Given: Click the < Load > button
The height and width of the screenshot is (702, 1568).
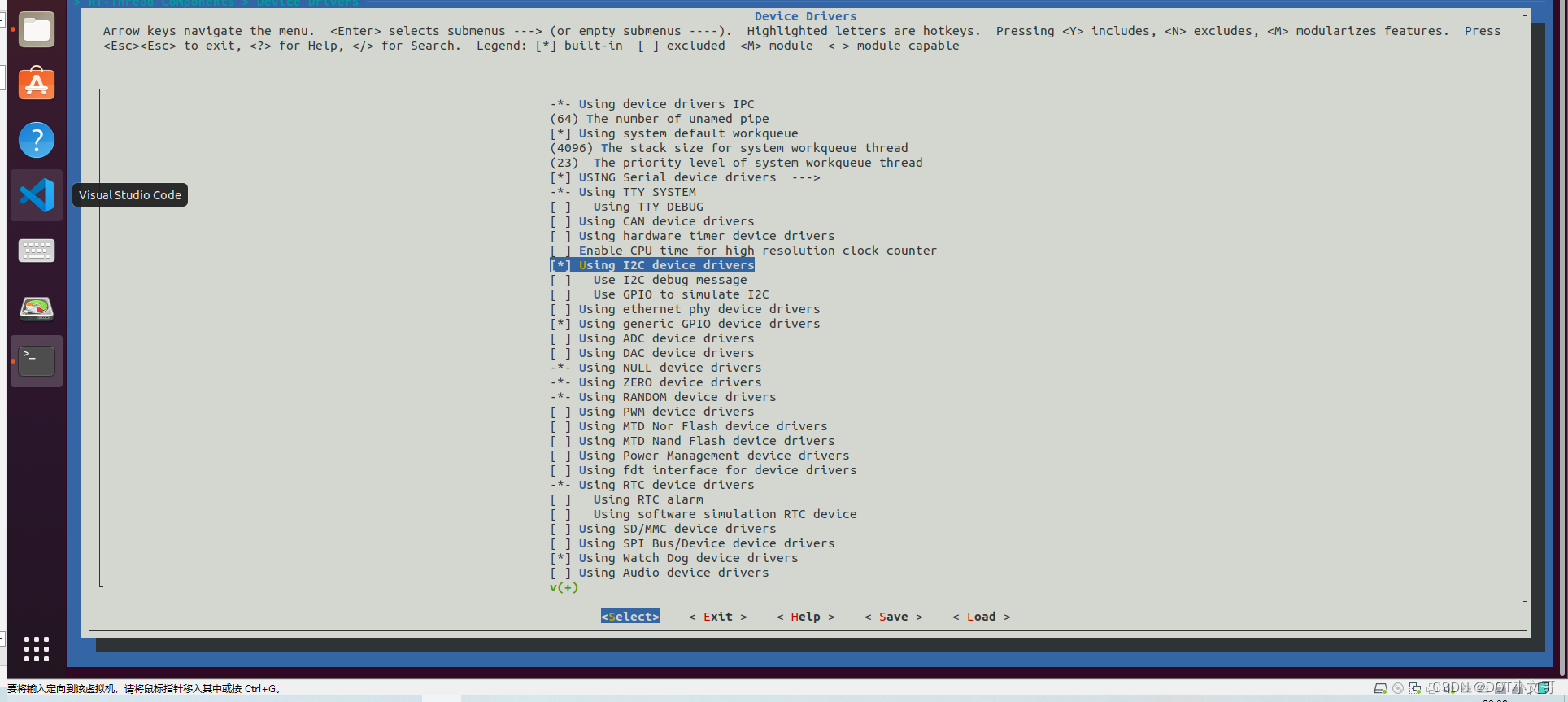Looking at the screenshot, I should tap(982, 617).
